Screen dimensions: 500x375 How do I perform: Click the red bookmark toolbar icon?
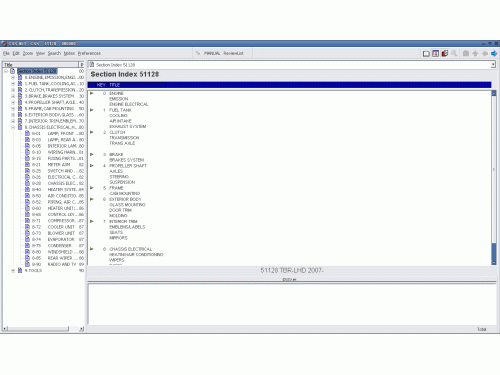[x=445, y=53]
